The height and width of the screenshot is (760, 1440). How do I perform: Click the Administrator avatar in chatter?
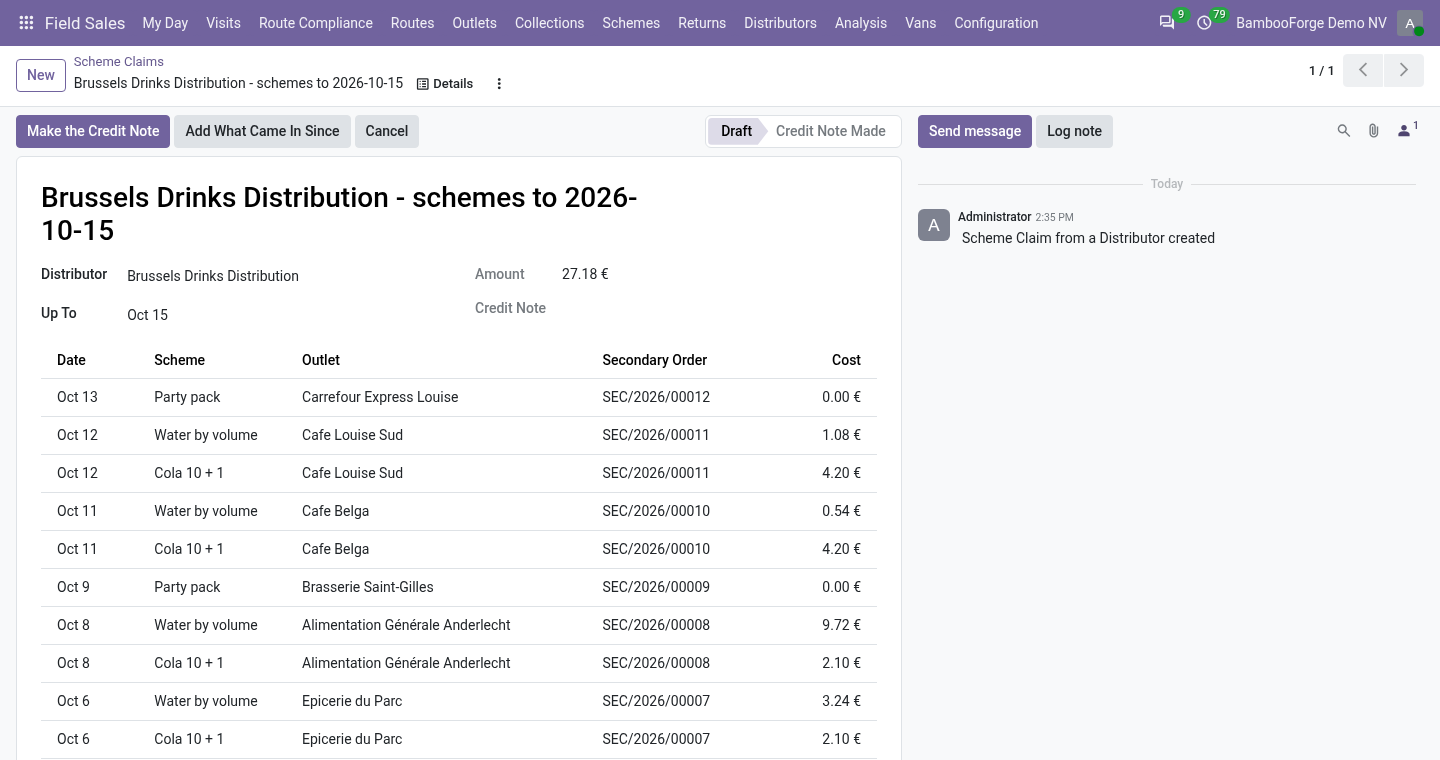point(934,225)
